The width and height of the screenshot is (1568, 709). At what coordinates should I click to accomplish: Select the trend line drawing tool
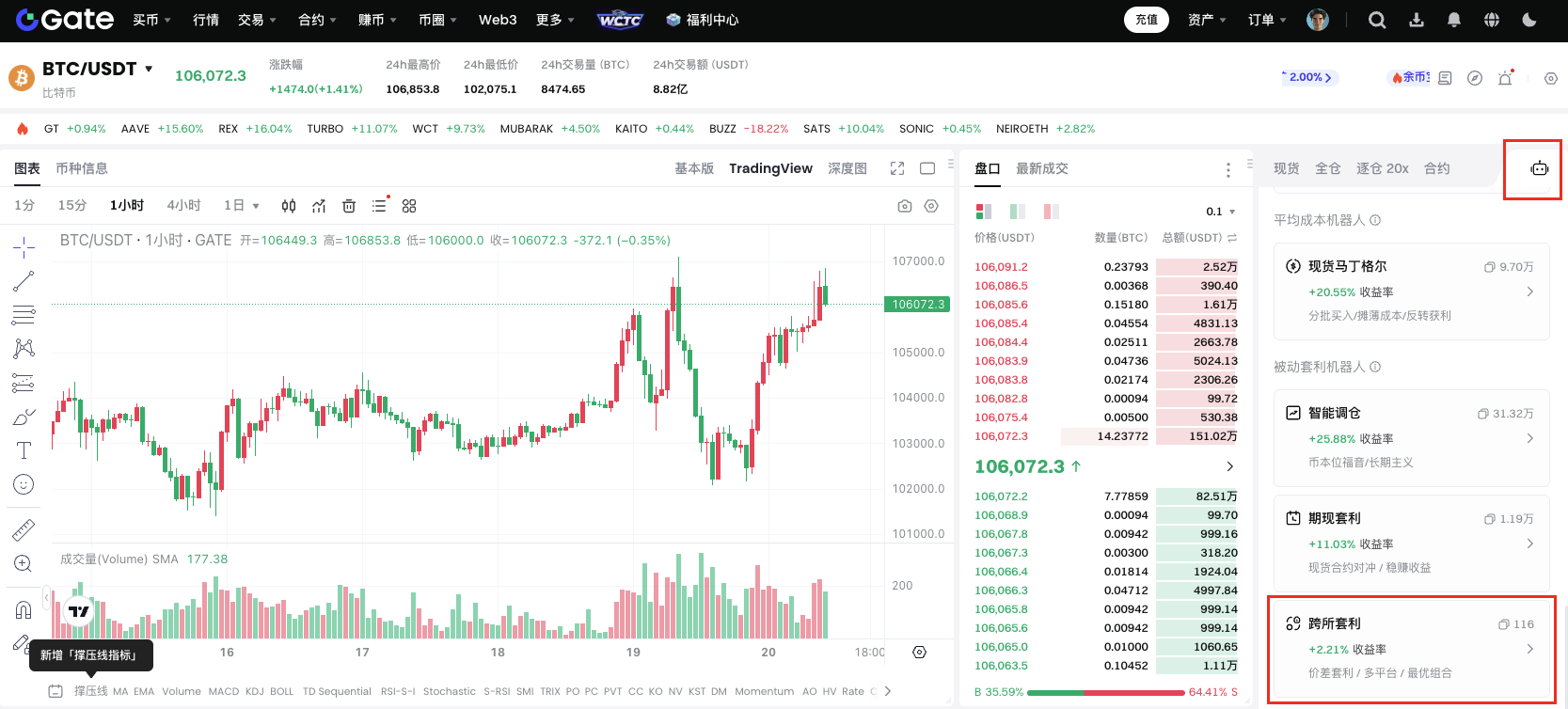click(24, 281)
